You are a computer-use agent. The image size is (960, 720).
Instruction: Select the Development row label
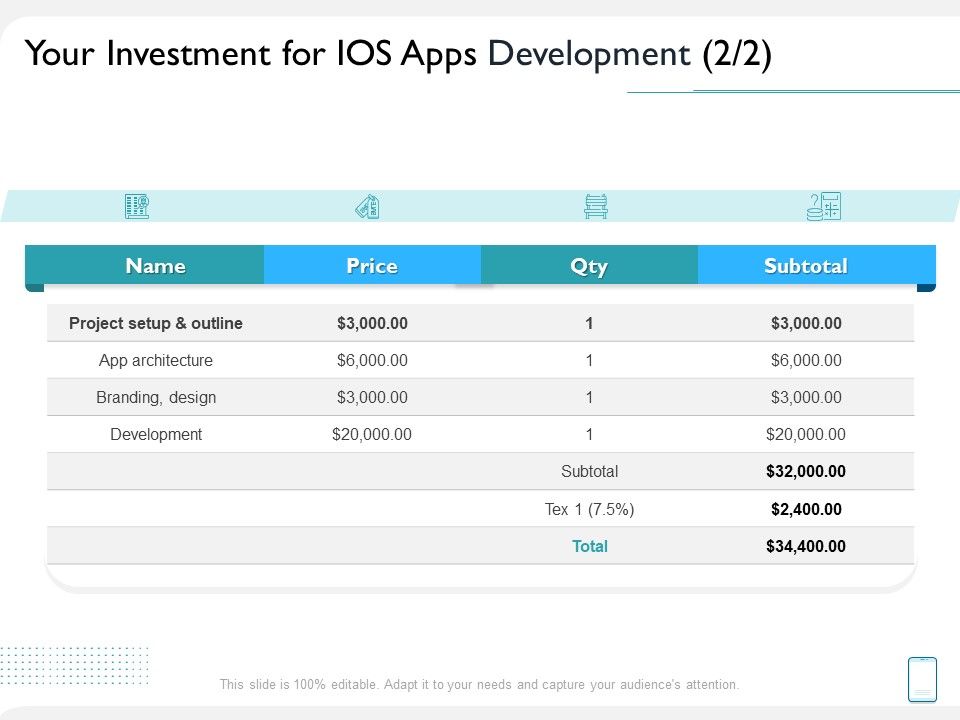coord(156,434)
